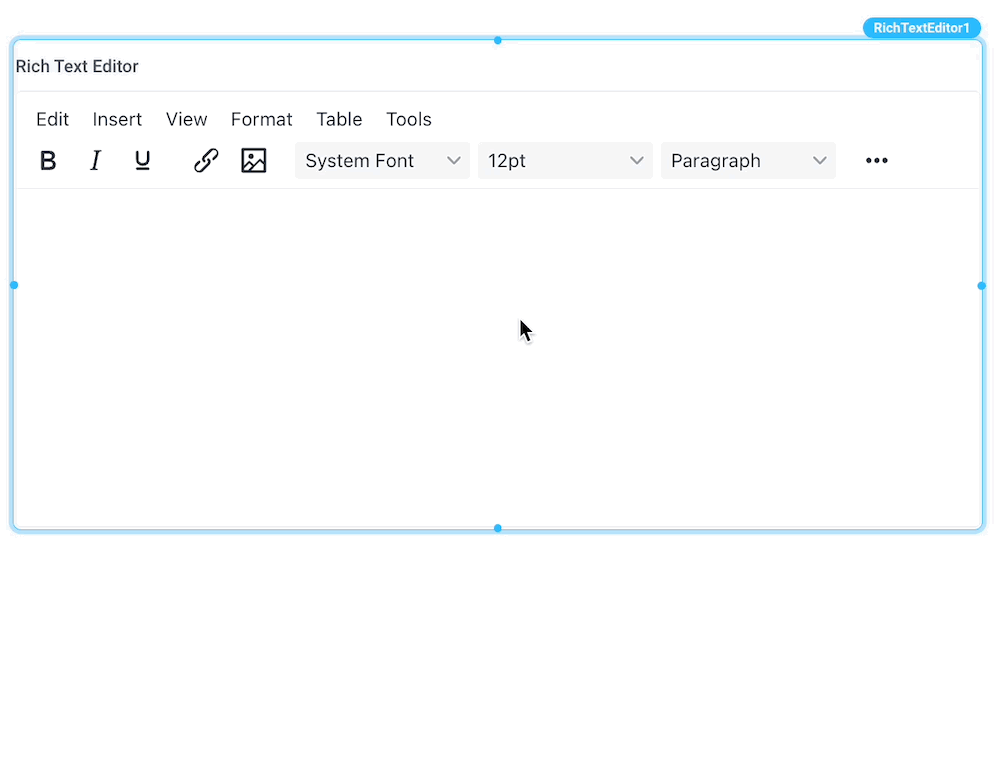Toggle underline formatting
The image size is (1000, 759).
click(142, 160)
